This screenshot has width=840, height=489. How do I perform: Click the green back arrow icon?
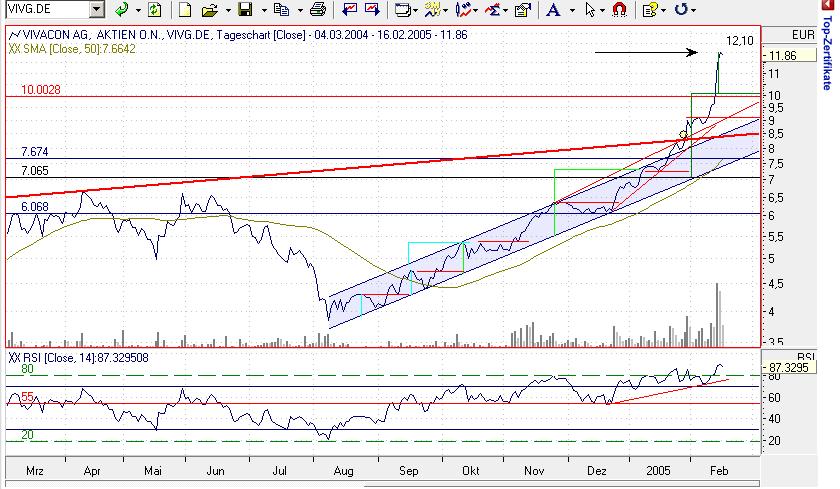[x=122, y=9]
